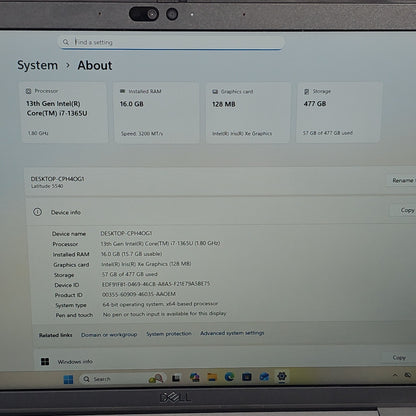Click the 1.80 GHz text on Processor card

(38, 133)
